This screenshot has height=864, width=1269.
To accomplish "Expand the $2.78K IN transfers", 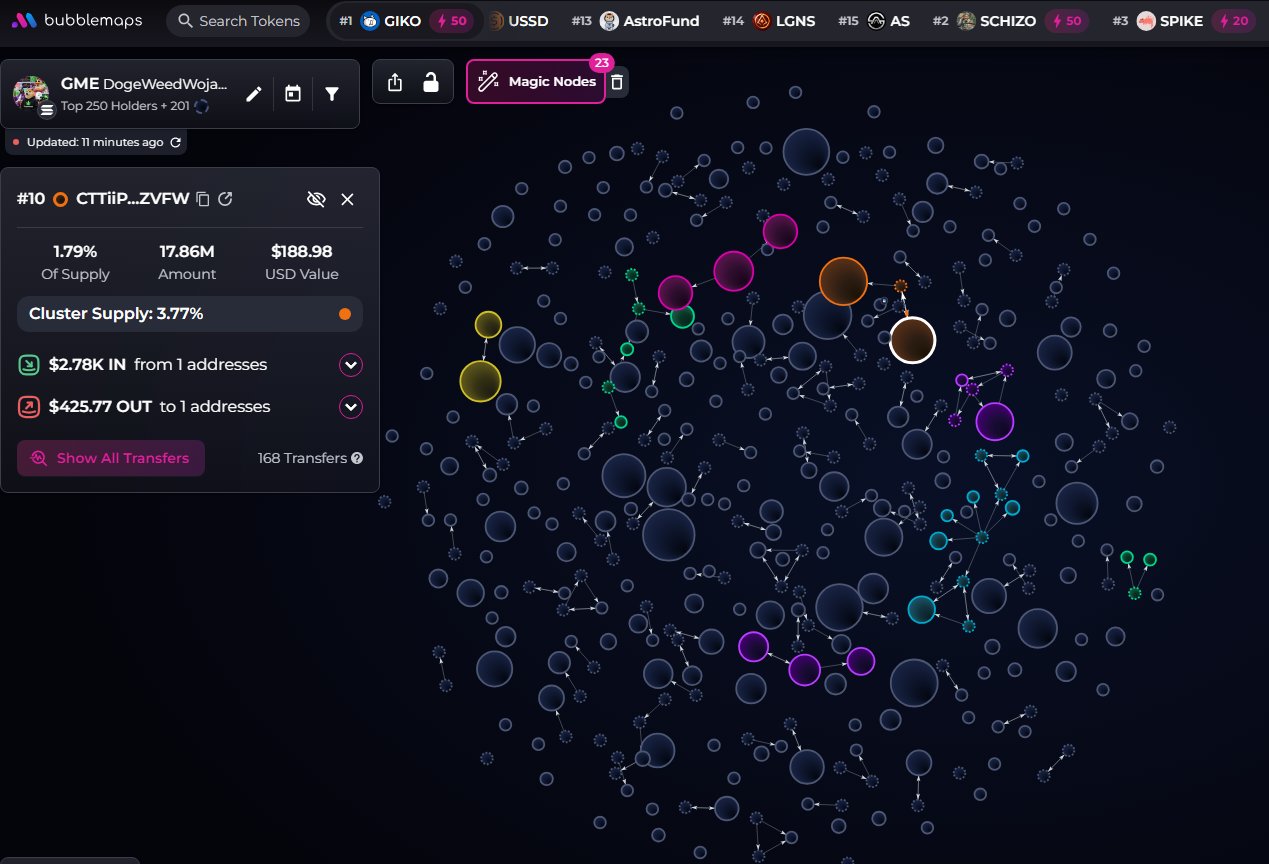I will tap(350, 365).
